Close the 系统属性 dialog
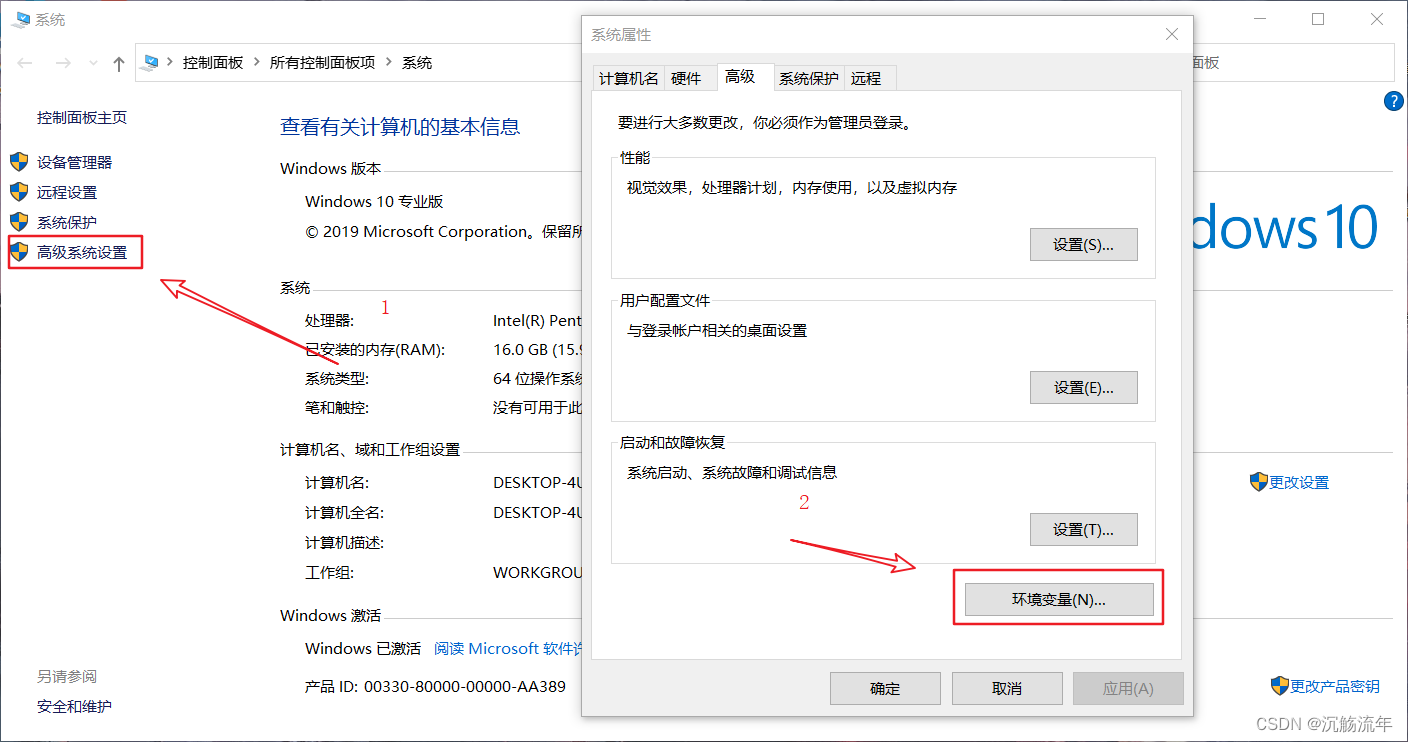 (1172, 35)
